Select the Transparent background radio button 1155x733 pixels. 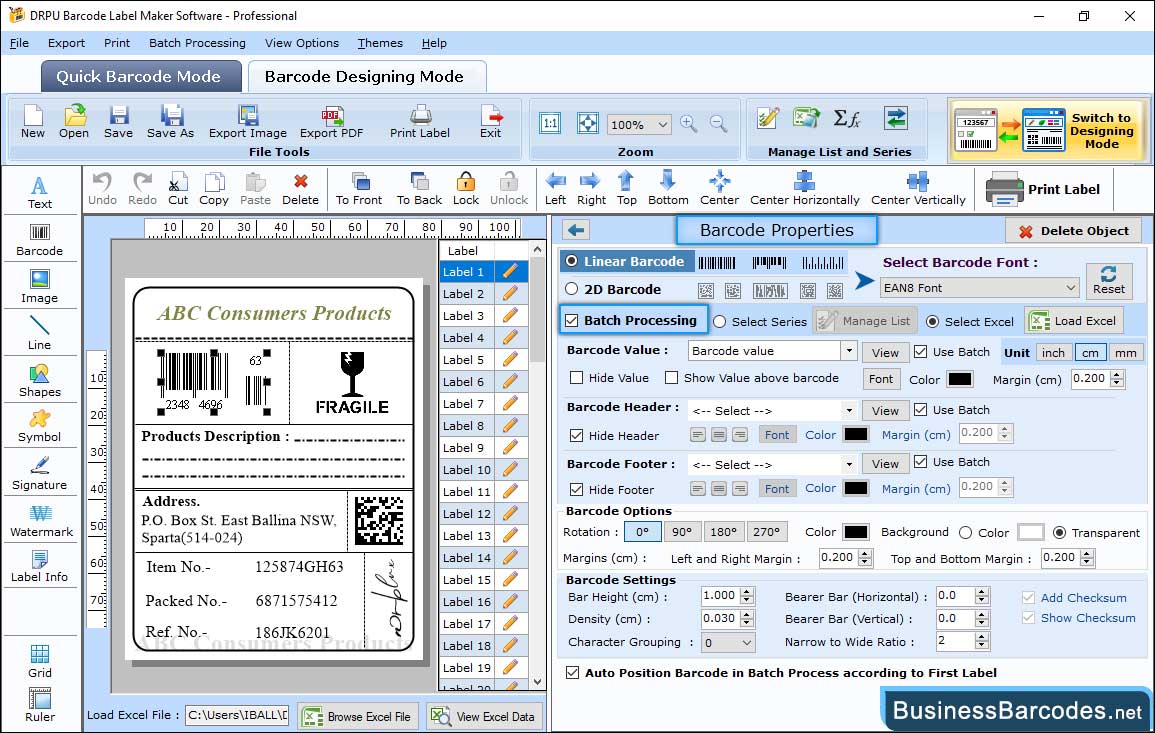1059,532
